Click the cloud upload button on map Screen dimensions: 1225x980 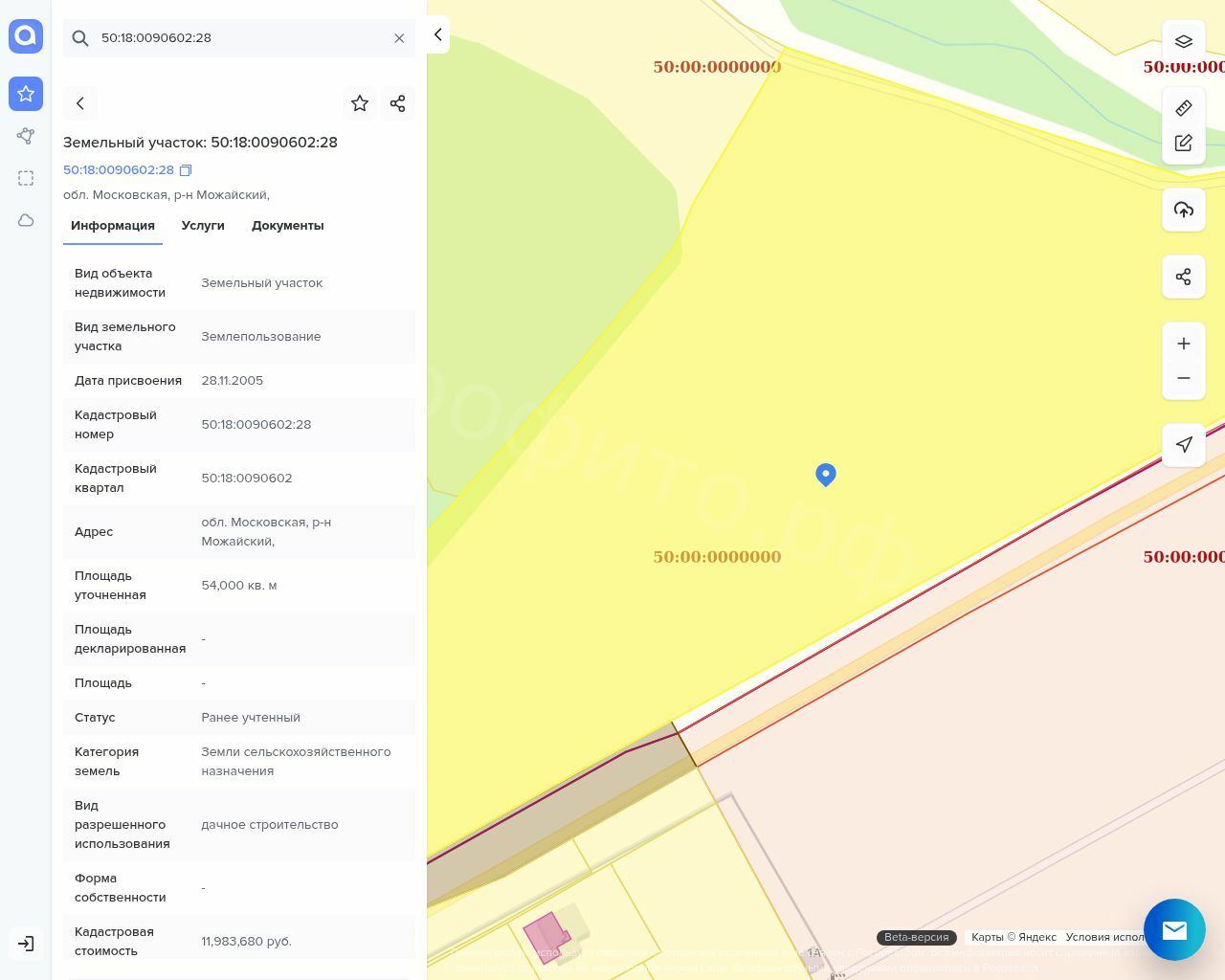click(1184, 210)
